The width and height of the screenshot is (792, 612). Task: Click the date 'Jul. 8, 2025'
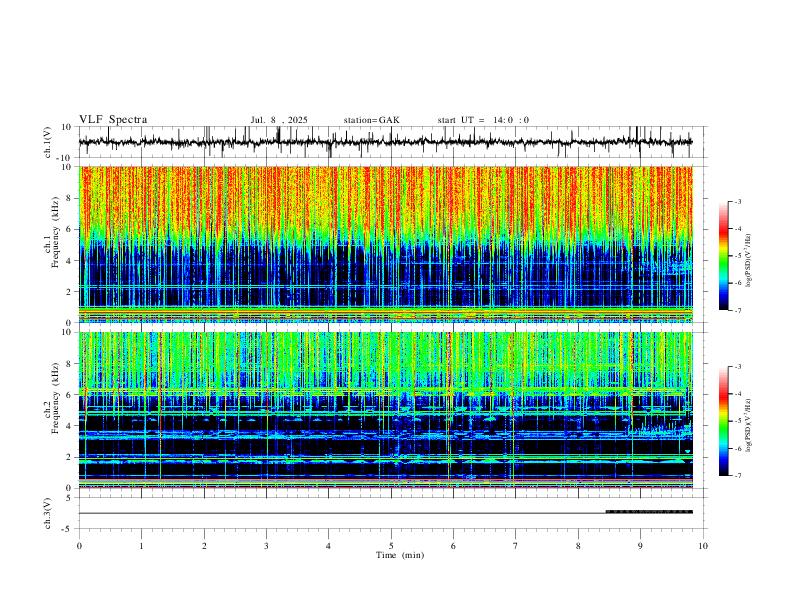pos(279,120)
